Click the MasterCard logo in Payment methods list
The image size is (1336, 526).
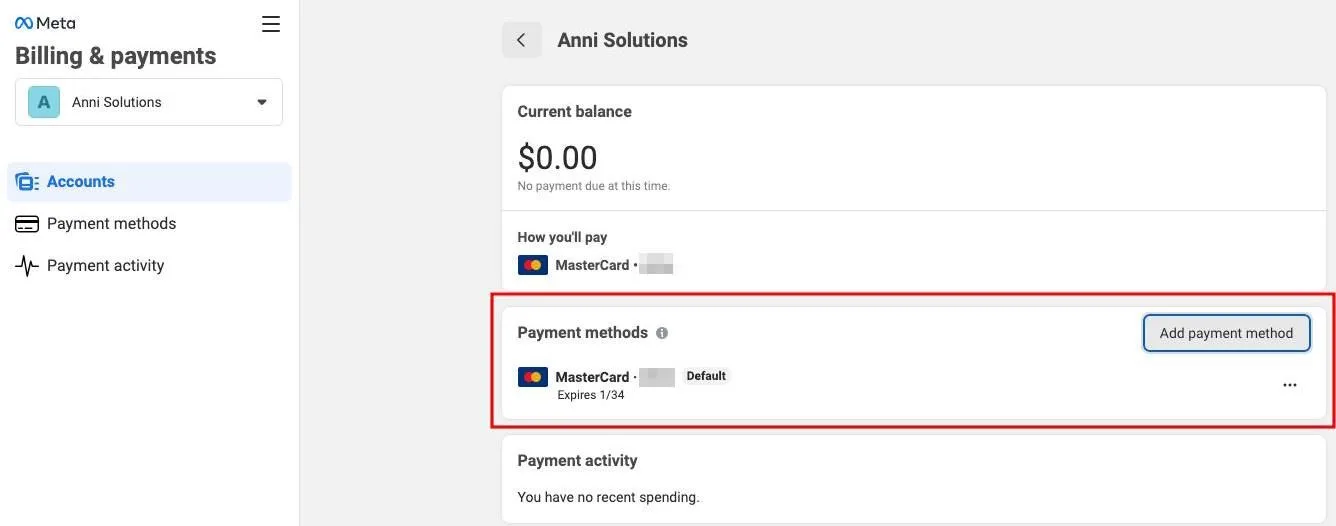pyautogui.click(x=533, y=377)
